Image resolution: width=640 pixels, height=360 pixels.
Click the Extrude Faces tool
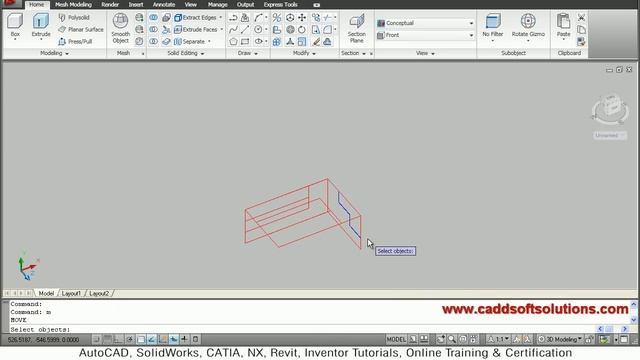point(196,29)
